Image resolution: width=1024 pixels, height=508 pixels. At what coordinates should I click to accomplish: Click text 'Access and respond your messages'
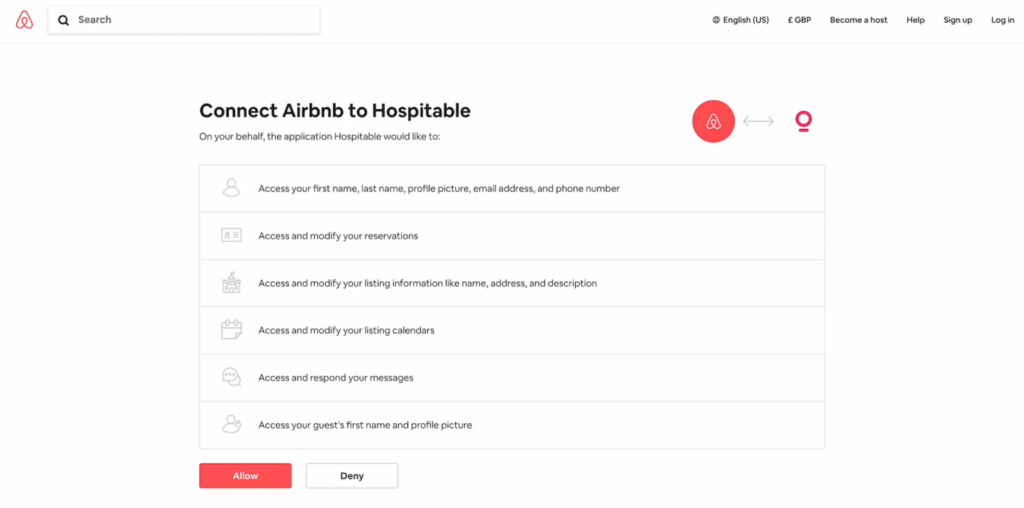[336, 377]
